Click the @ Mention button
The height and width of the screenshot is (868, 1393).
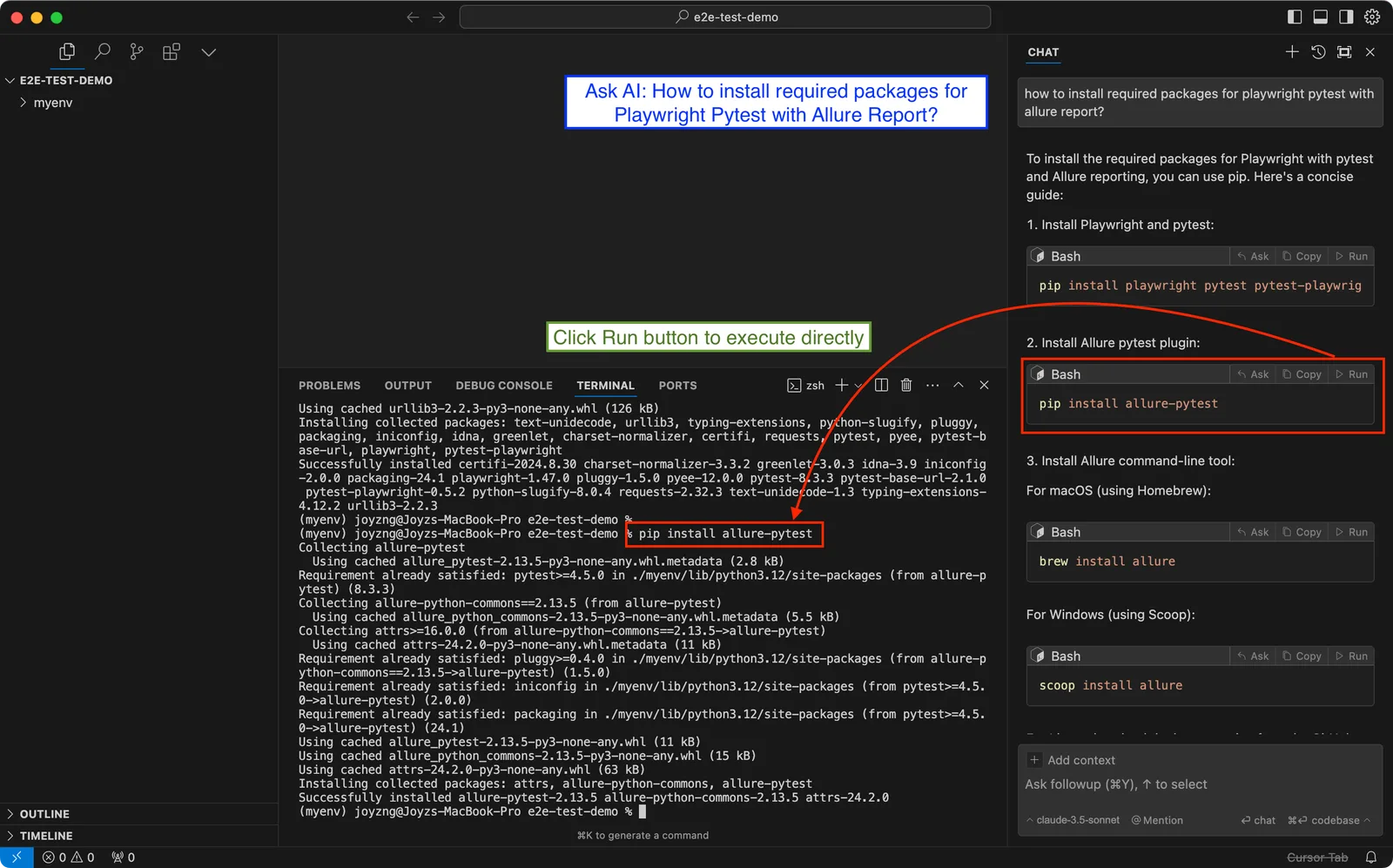1157,820
